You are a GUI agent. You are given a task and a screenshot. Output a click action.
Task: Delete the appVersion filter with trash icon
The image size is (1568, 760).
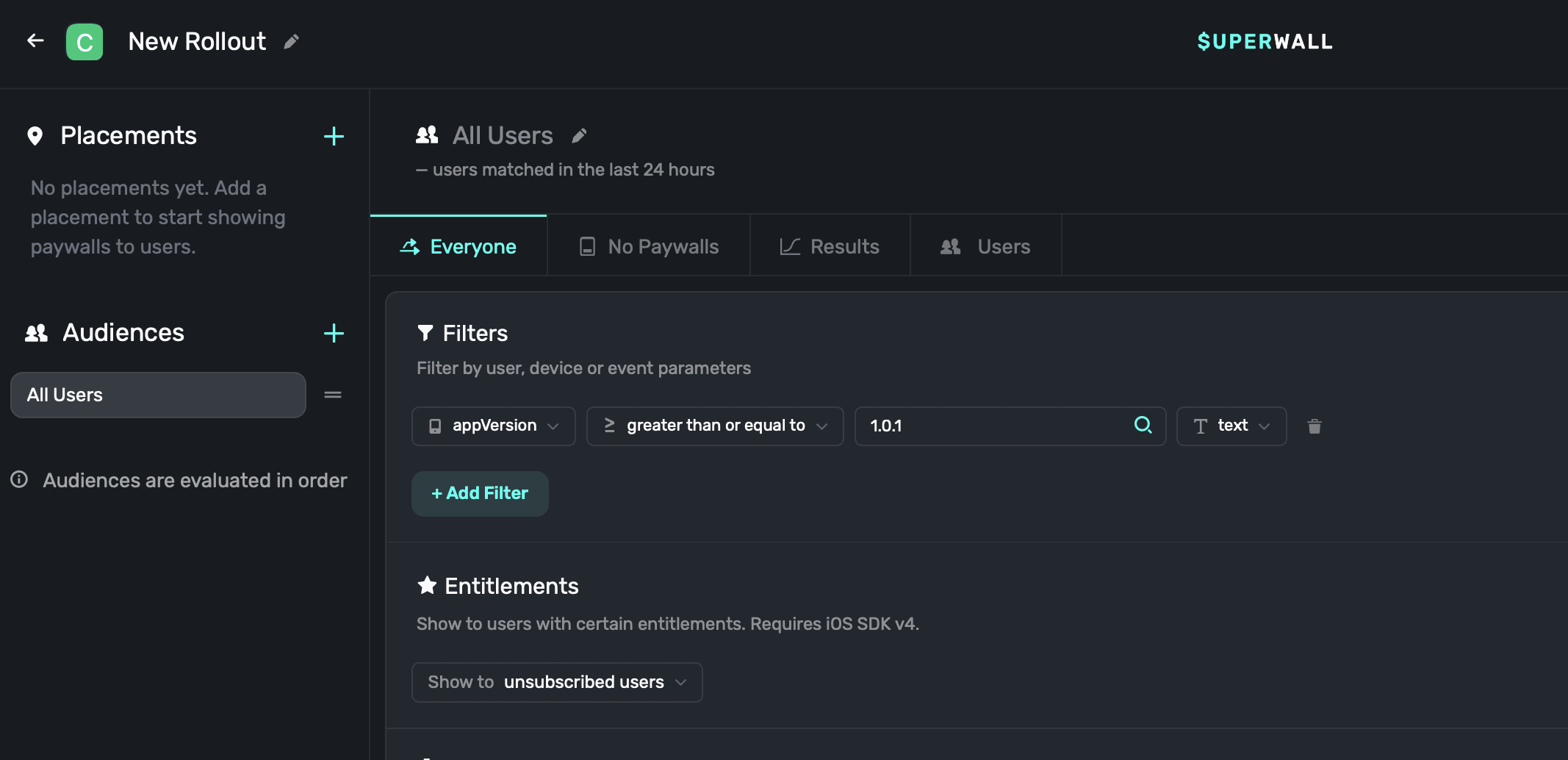[1315, 426]
